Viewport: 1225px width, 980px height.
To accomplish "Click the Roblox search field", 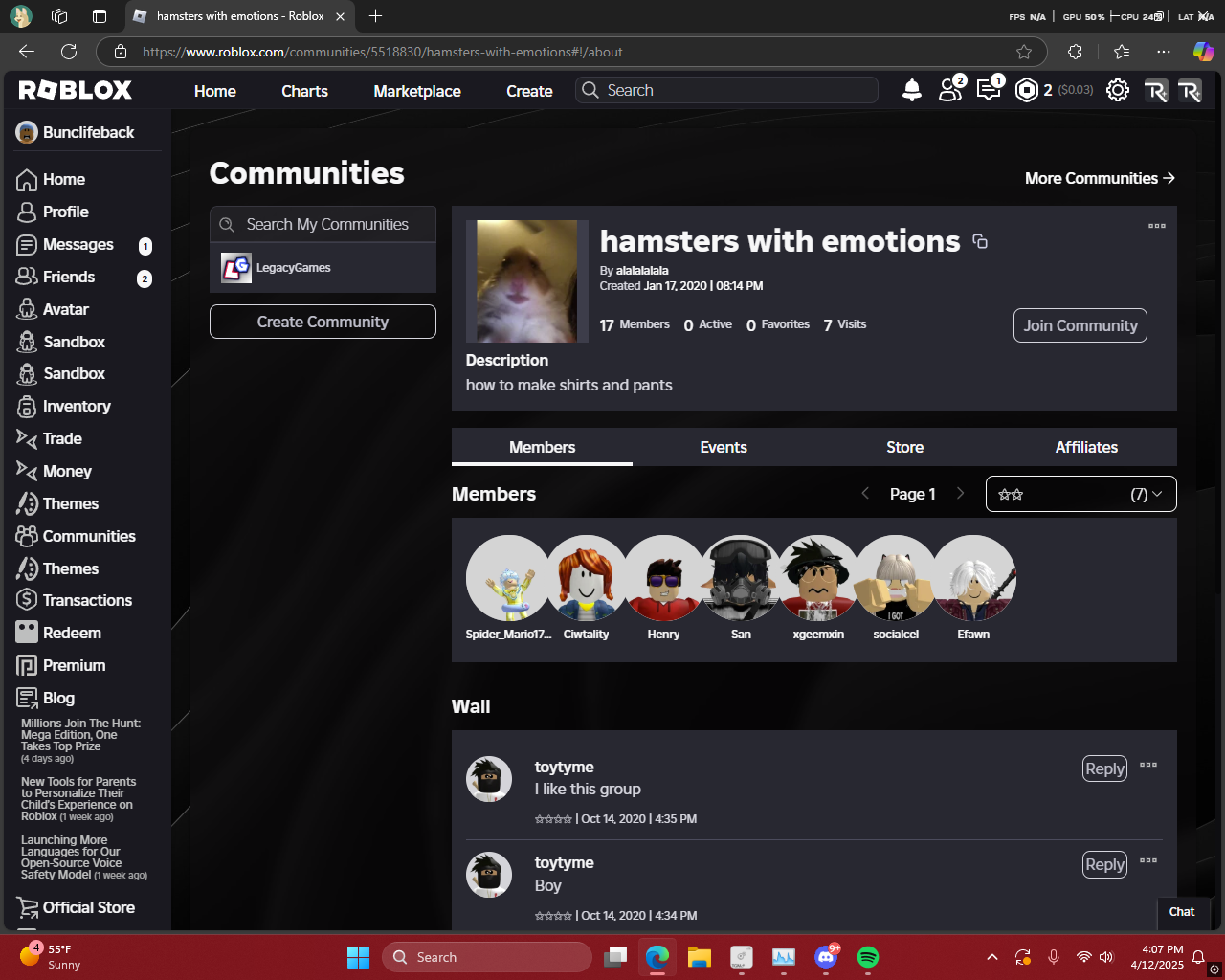I will [x=726, y=90].
